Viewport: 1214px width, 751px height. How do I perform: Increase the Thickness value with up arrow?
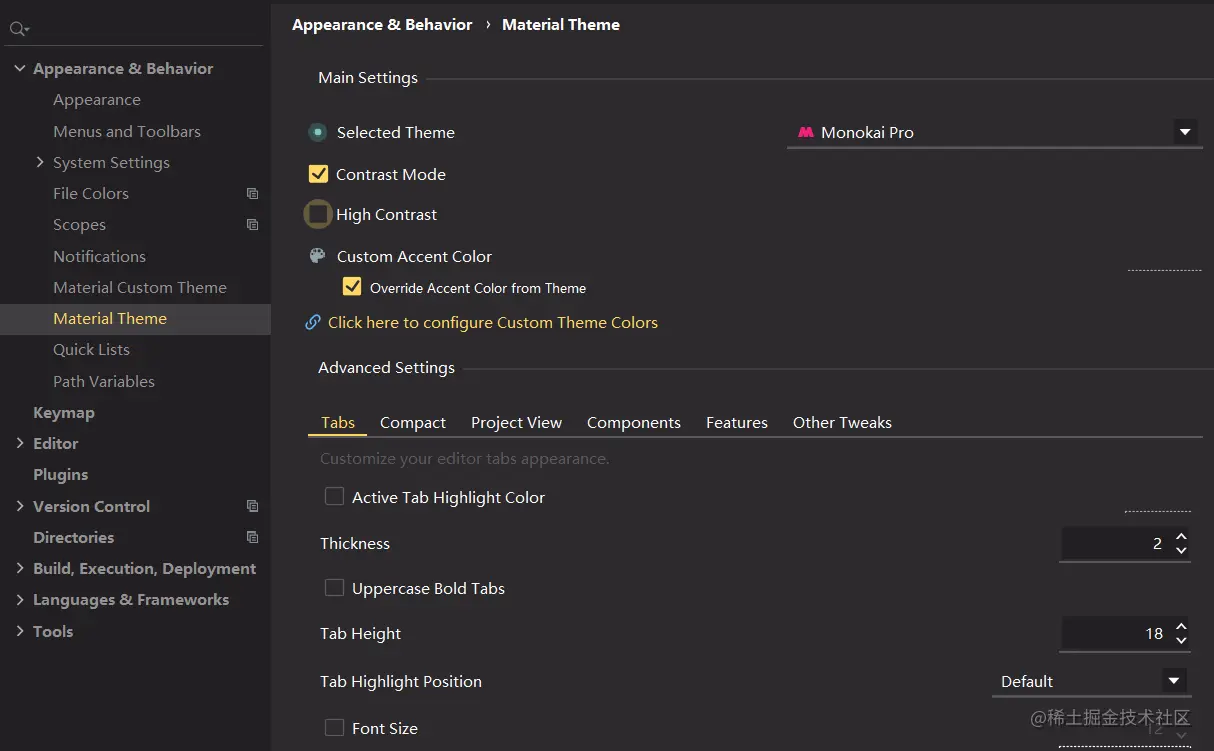tap(1181, 537)
